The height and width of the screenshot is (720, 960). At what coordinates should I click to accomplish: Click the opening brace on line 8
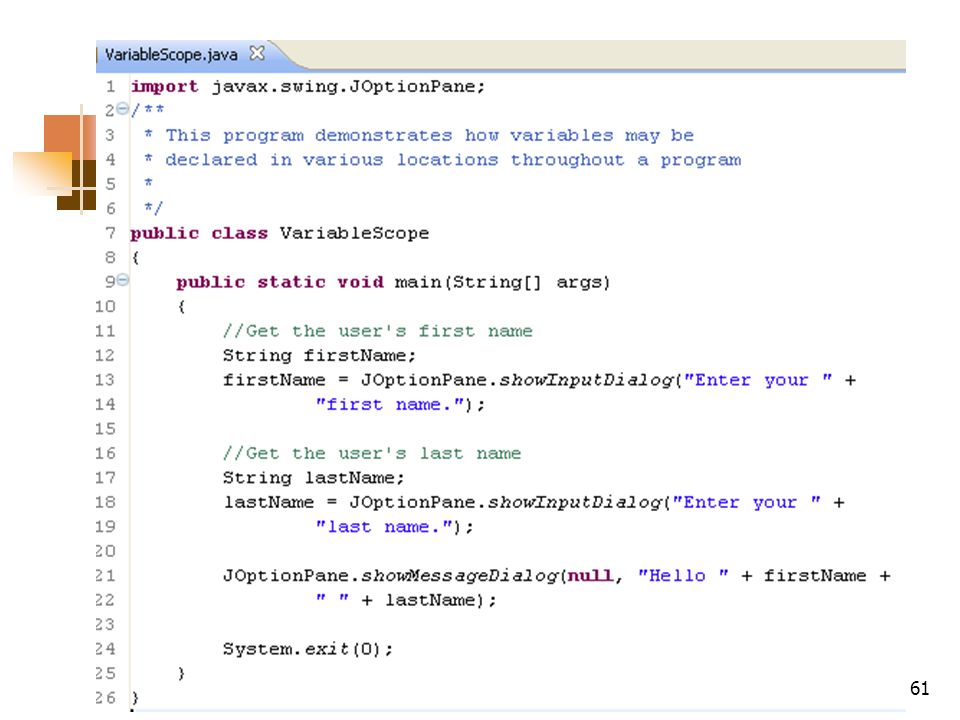click(135, 258)
